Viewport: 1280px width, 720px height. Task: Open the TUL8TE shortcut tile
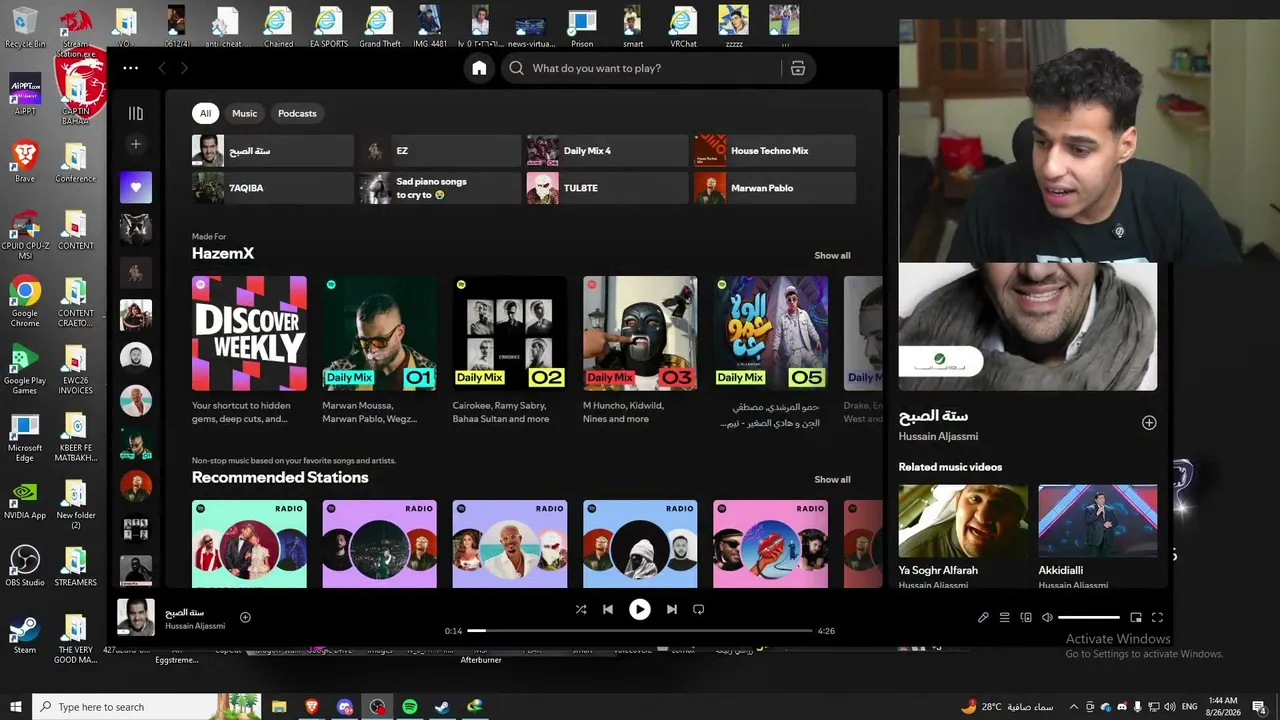607,188
